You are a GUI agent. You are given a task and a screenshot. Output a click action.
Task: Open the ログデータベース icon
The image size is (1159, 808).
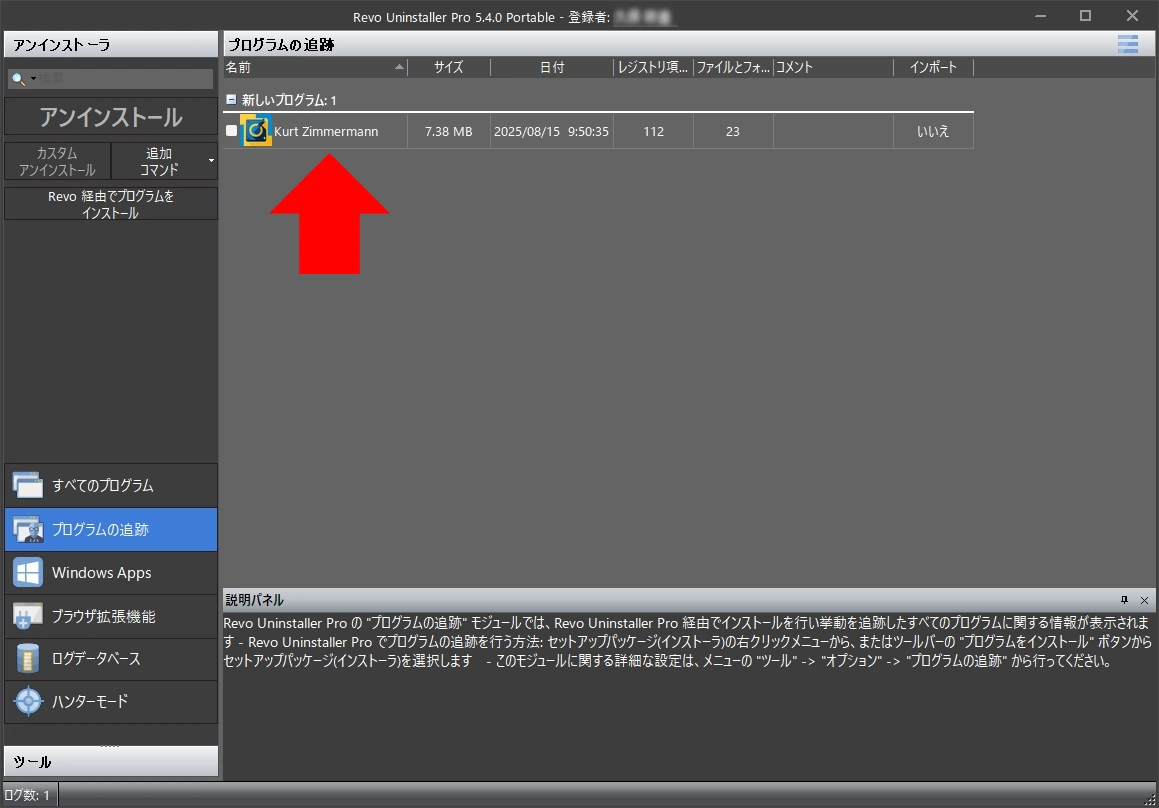[27, 659]
